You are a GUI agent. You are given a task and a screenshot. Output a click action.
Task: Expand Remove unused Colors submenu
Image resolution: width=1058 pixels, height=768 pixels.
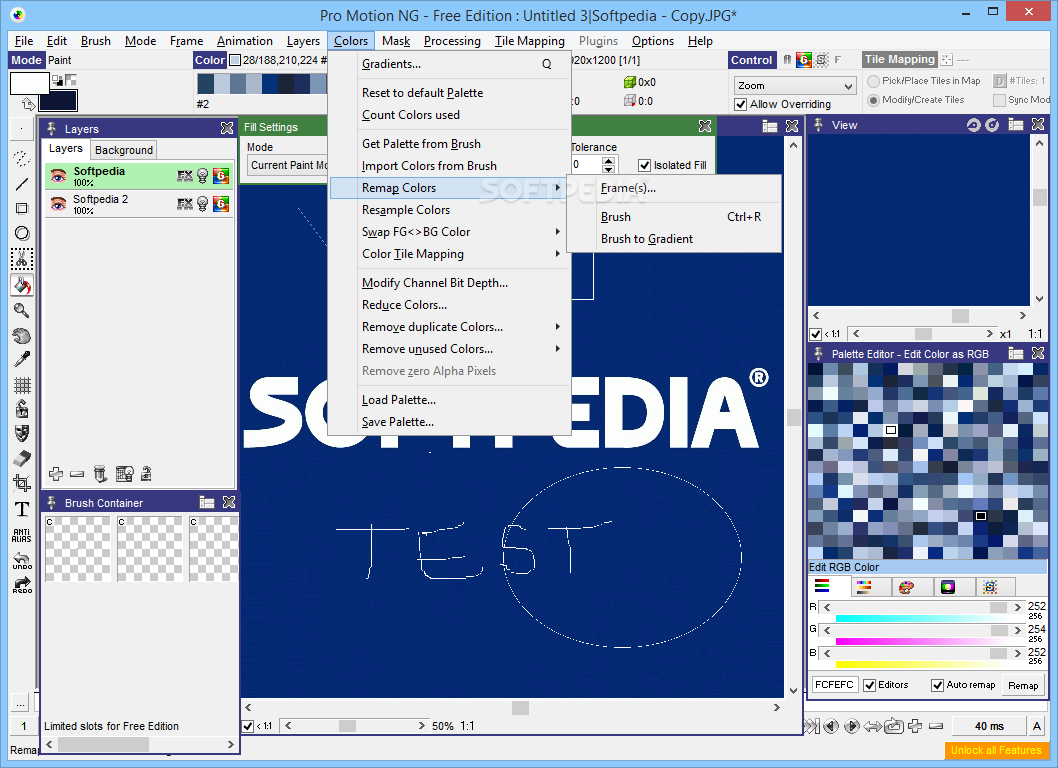[558, 349]
